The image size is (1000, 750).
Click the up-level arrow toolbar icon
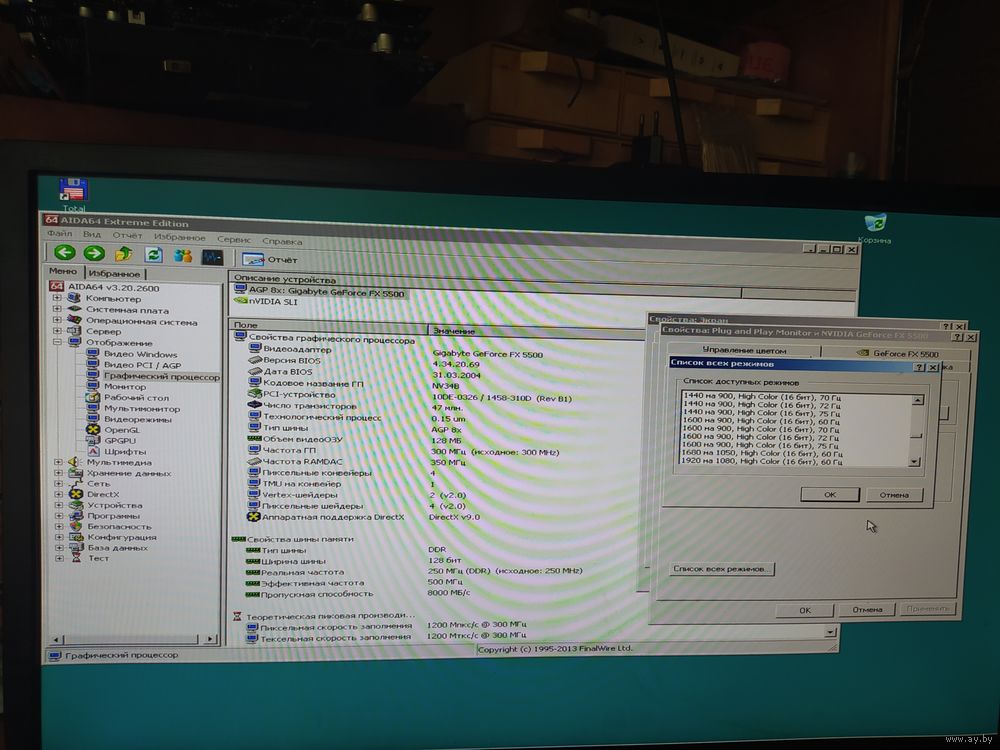(x=124, y=254)
